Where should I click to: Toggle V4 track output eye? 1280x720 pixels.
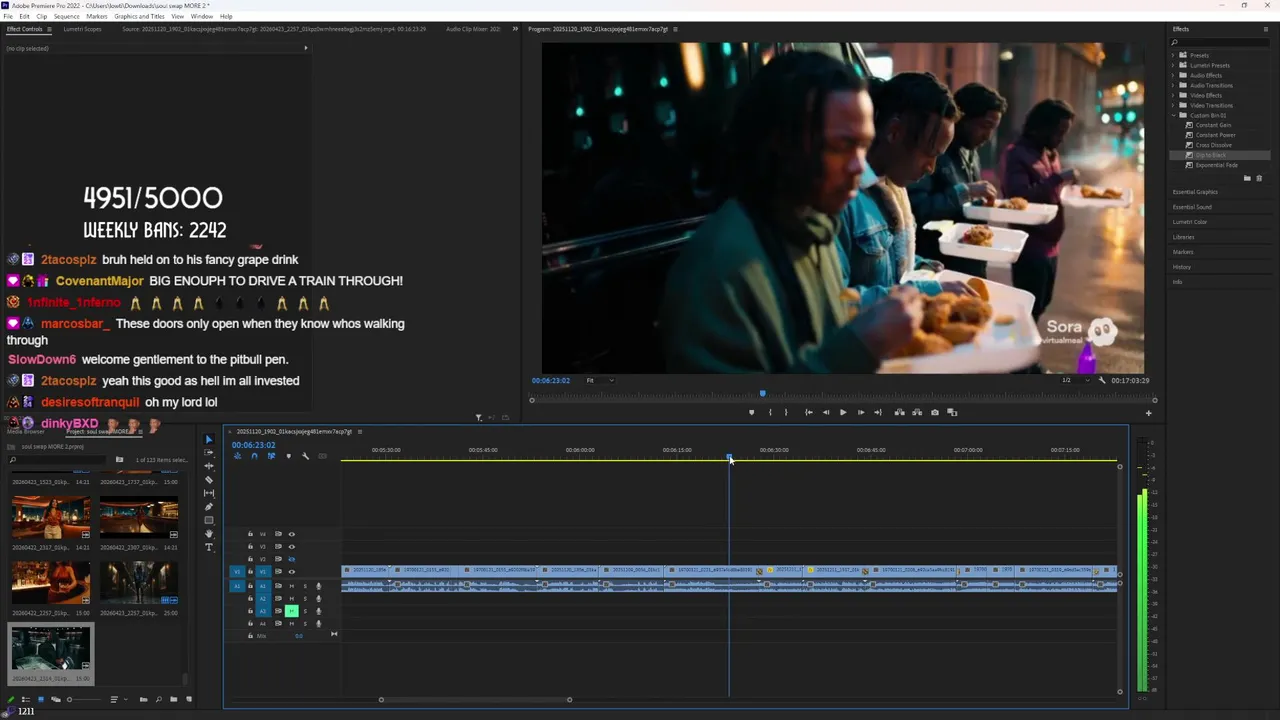[292, 534]
